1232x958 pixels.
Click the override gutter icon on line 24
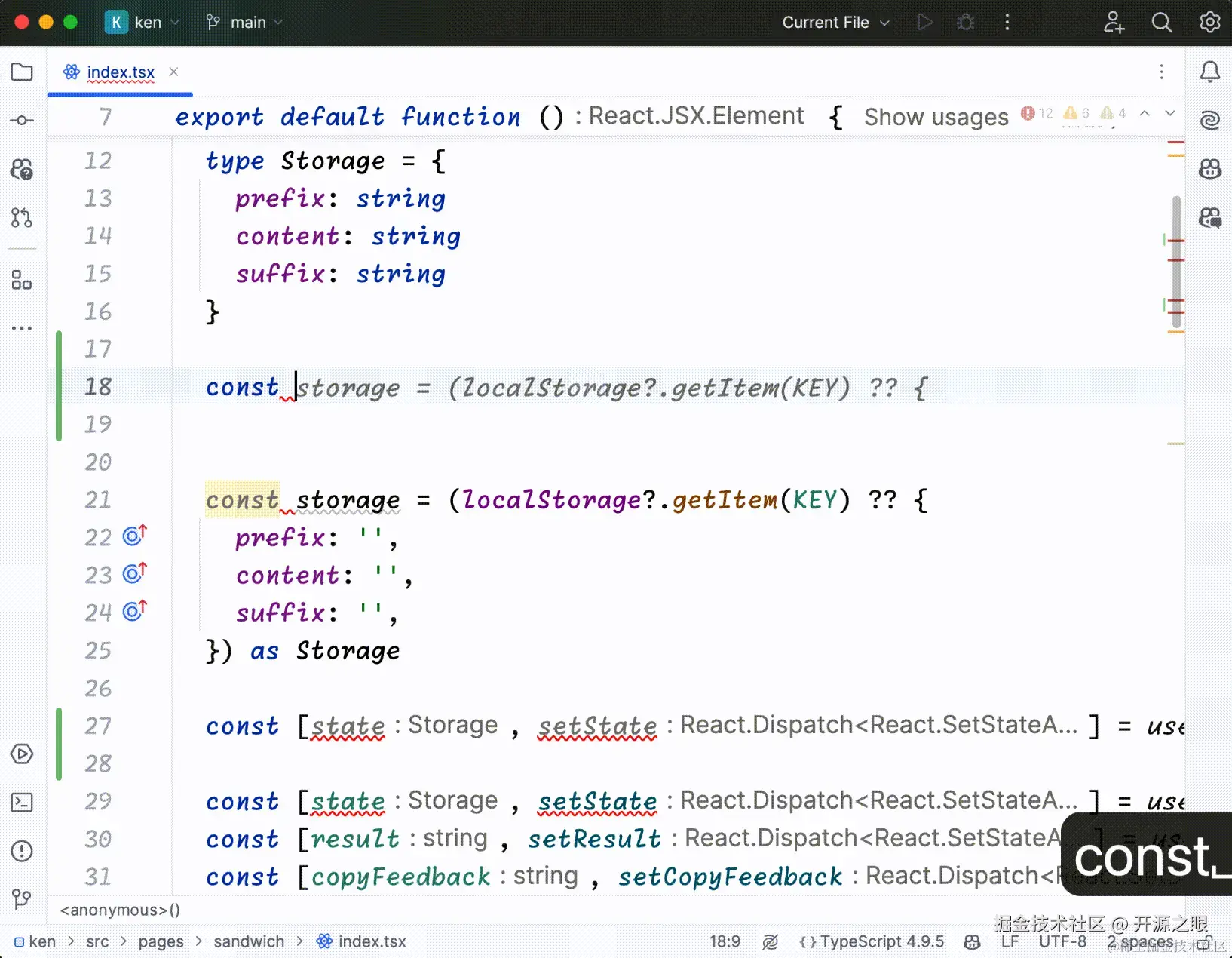(x=135, y=611)
